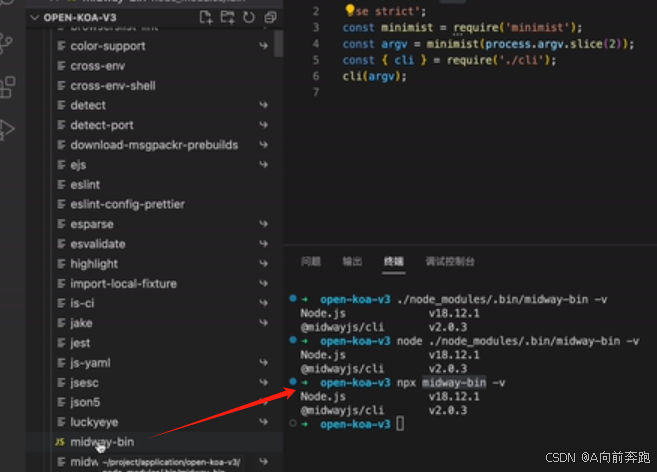The image size is (657, 472).
Task: Click "require('./cli')" on line 5
Action: 502,60
